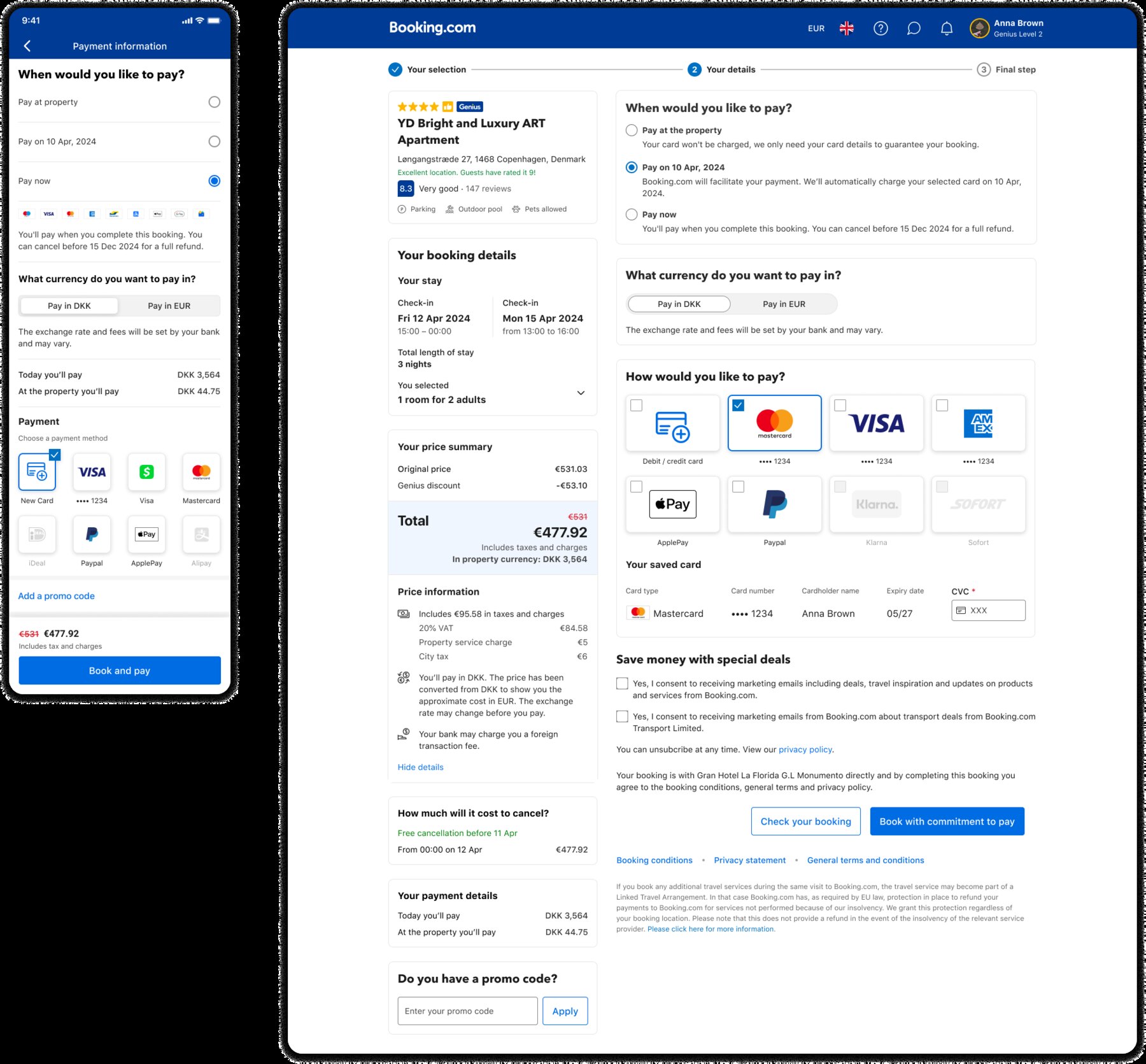This screenshot has width=1146, height=1064.
Task: Click Check your booking button
Action: tap(806, 821)
